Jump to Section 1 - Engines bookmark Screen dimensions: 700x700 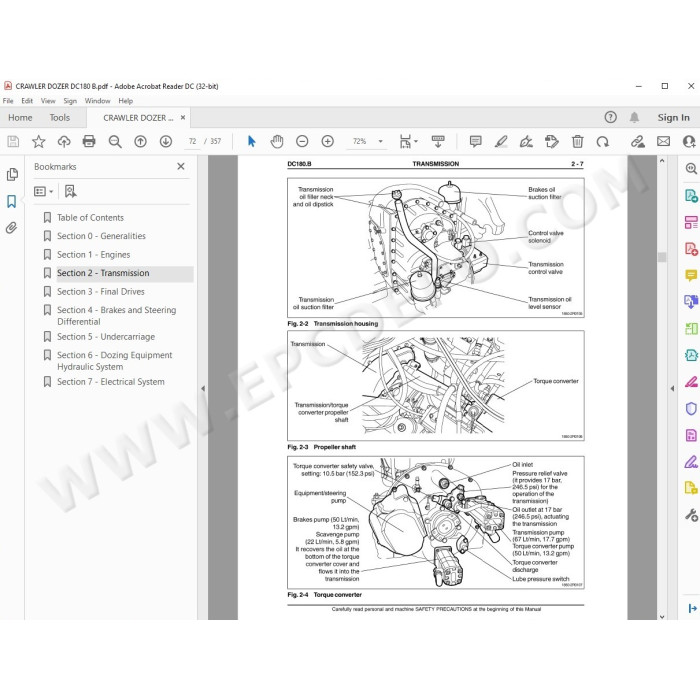point(94,255)
